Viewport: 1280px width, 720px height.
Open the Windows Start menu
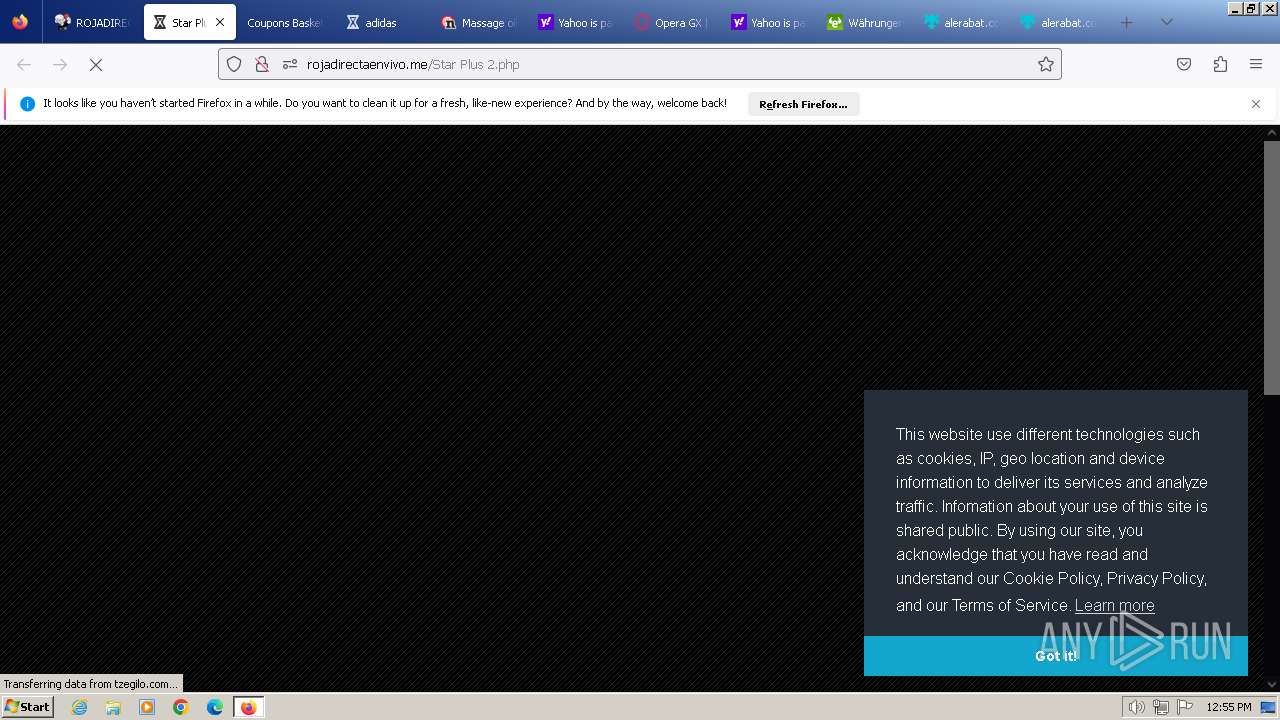(x=27, y=707)
